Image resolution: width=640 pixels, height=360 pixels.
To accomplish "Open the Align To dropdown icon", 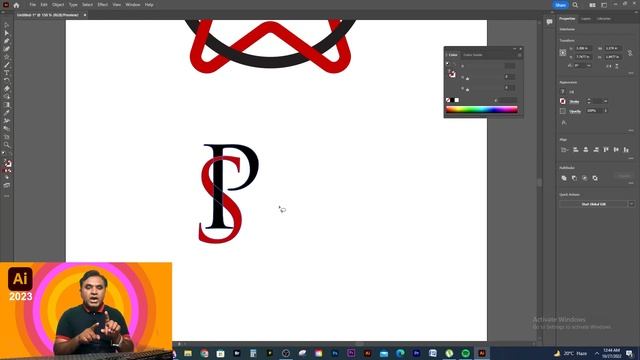I will point(564,150).
